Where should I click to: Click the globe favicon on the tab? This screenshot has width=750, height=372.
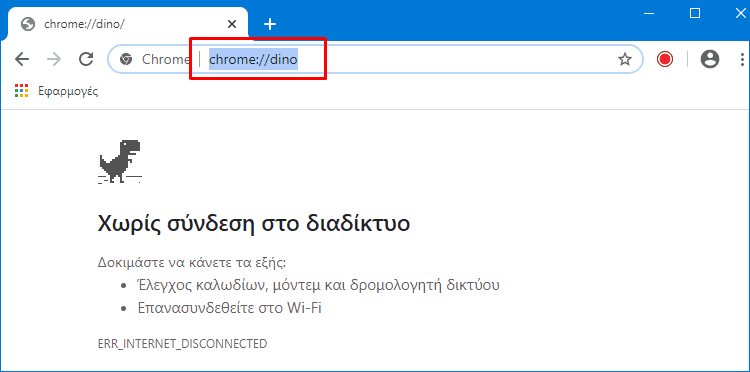click(x=28, y=24)
